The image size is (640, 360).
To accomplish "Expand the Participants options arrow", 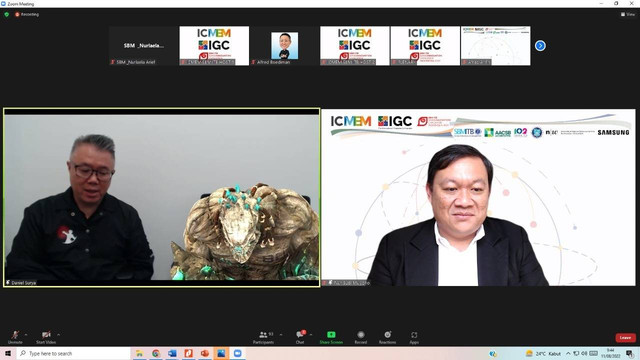I will [281, 335].
